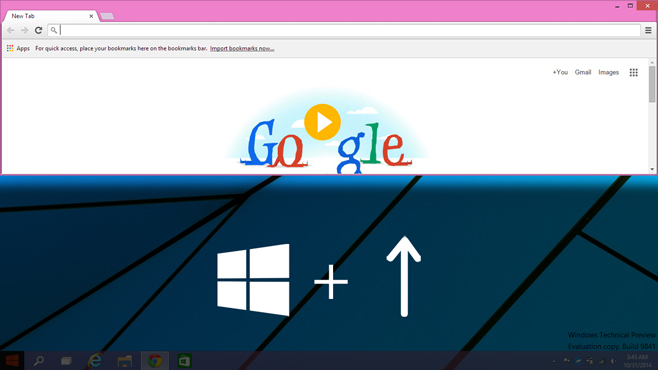Screen dimensions: 658x370
Task: Open the Apps shortcut in bookmarks bar
Action: tap(18, 49)
